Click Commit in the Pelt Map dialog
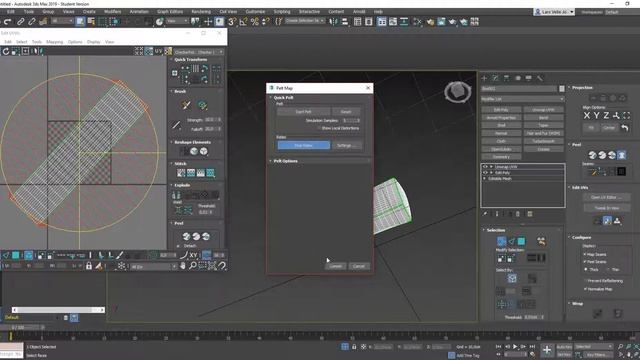Viewport: 640px width, 360px height. coord(336,266)
